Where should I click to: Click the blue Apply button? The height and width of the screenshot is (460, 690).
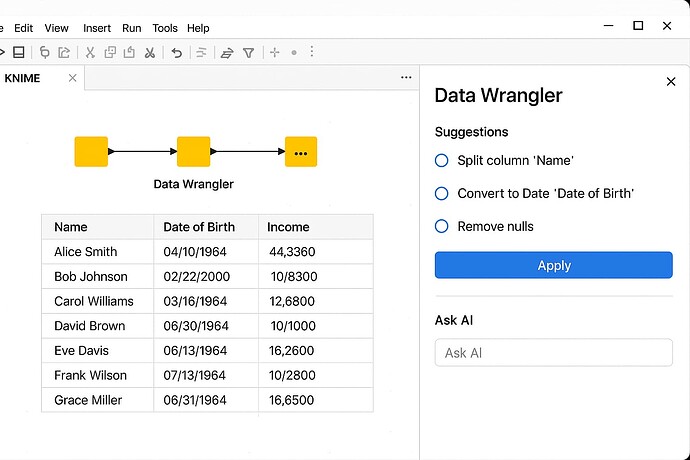[554, 265]
